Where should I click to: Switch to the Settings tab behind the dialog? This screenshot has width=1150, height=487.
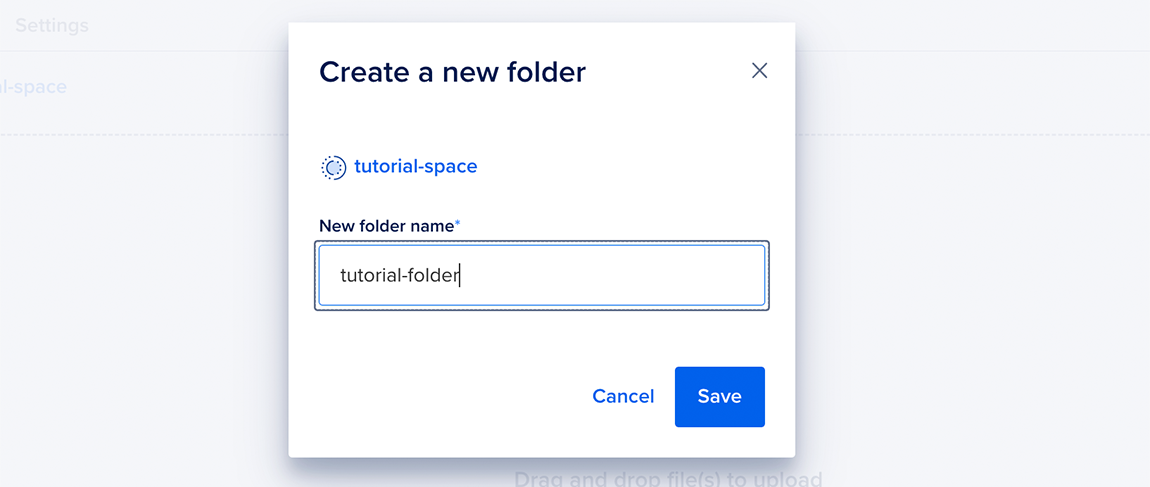click(51, 26)
